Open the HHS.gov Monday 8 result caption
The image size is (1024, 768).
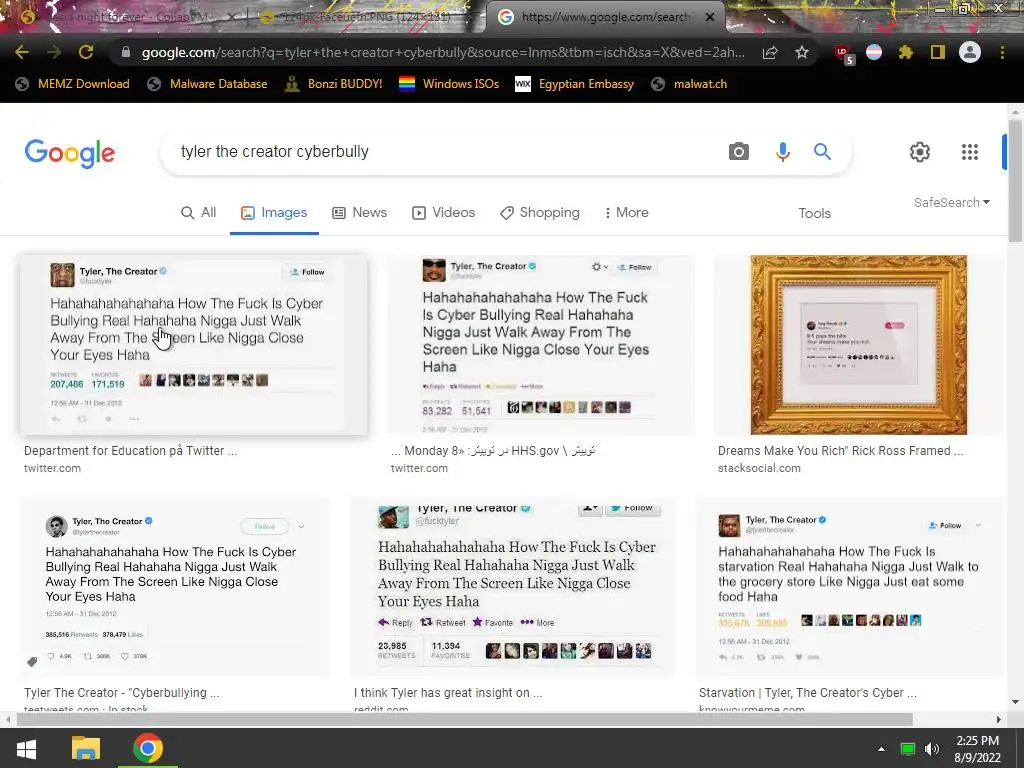(x=493, y=451)
